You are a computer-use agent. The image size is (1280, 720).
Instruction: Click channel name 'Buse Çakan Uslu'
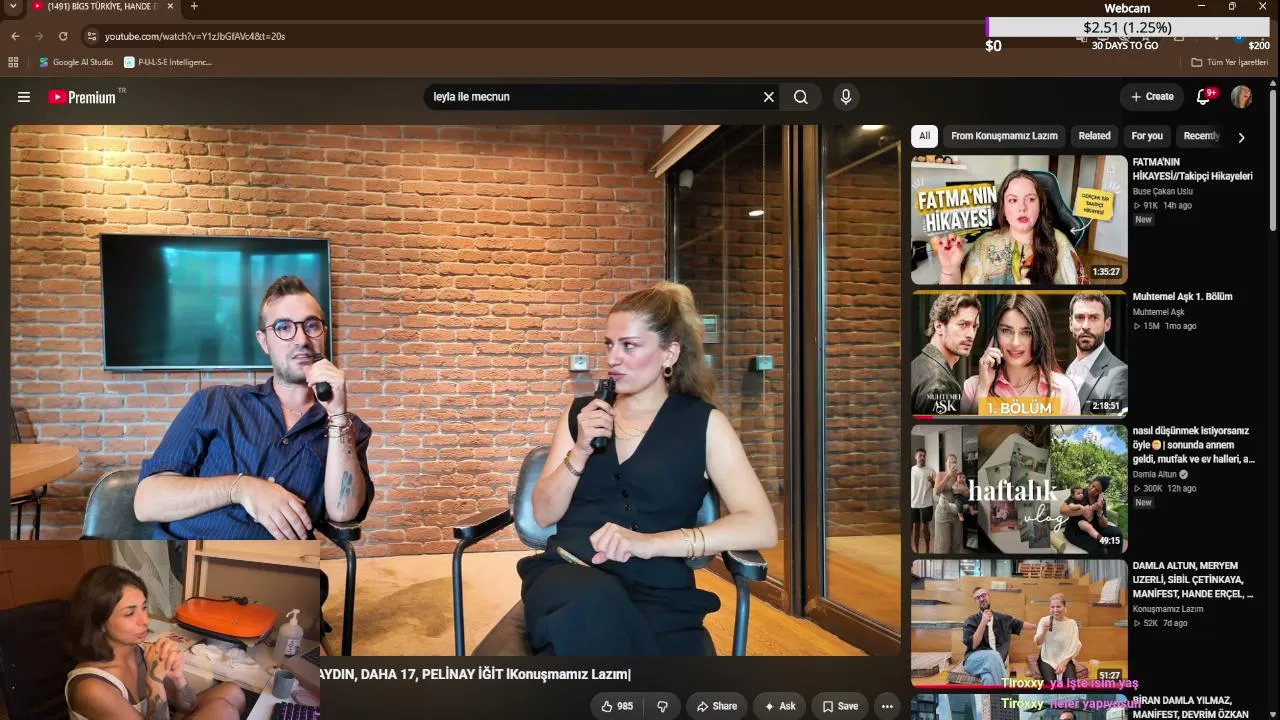click(1162, 191)
